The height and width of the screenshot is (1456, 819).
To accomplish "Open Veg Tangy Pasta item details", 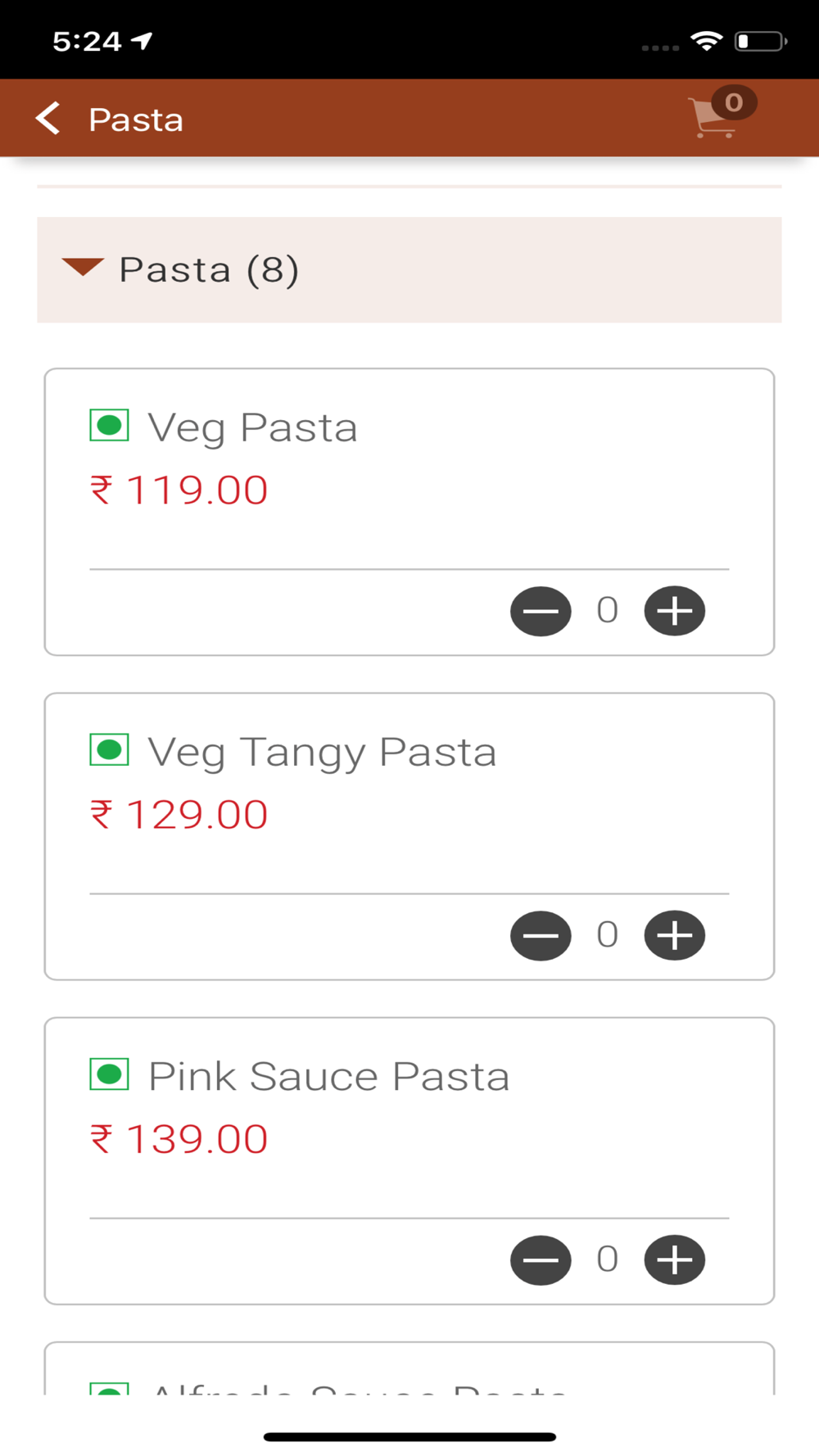I will (322, 752).
